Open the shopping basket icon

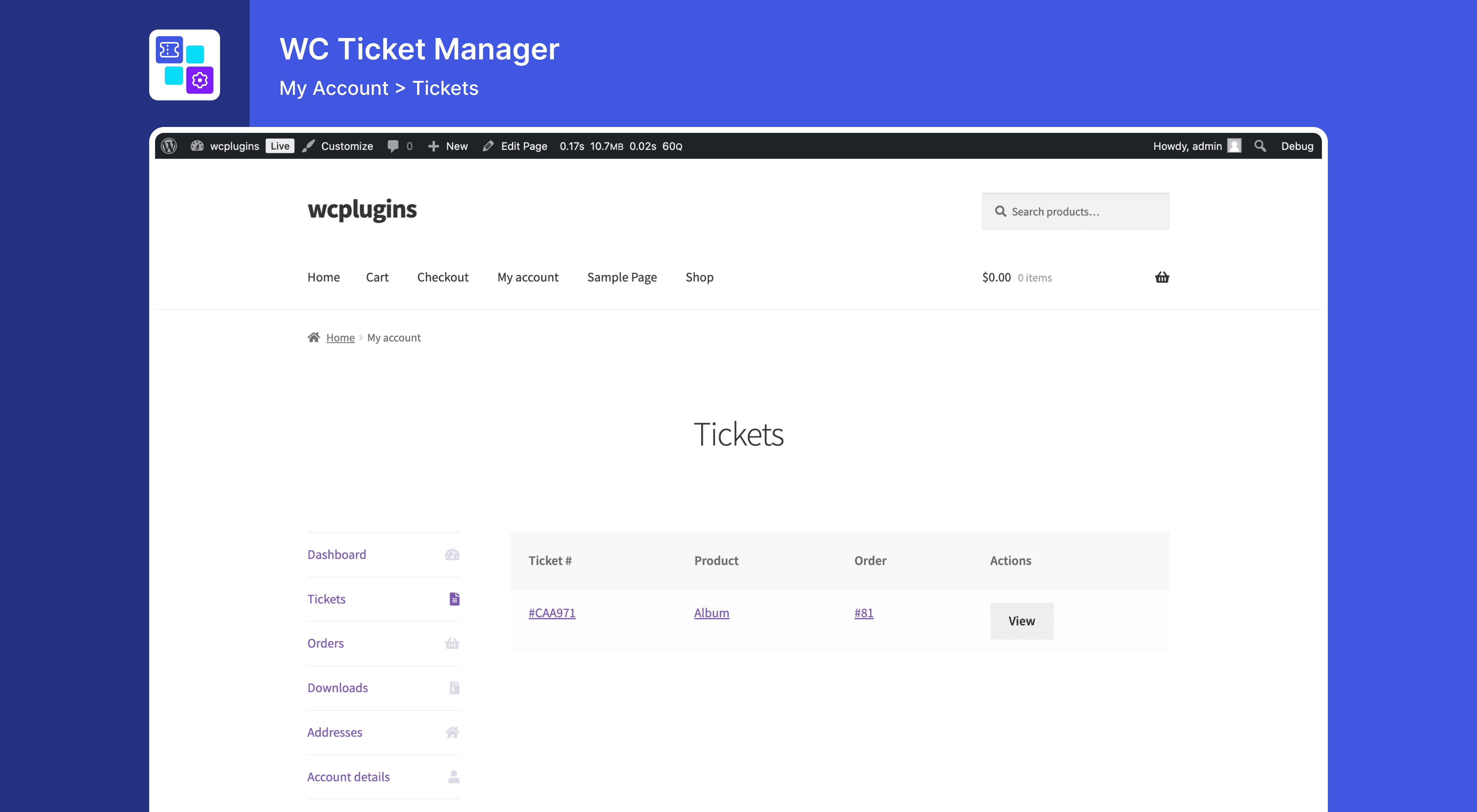coord(1162,277)
